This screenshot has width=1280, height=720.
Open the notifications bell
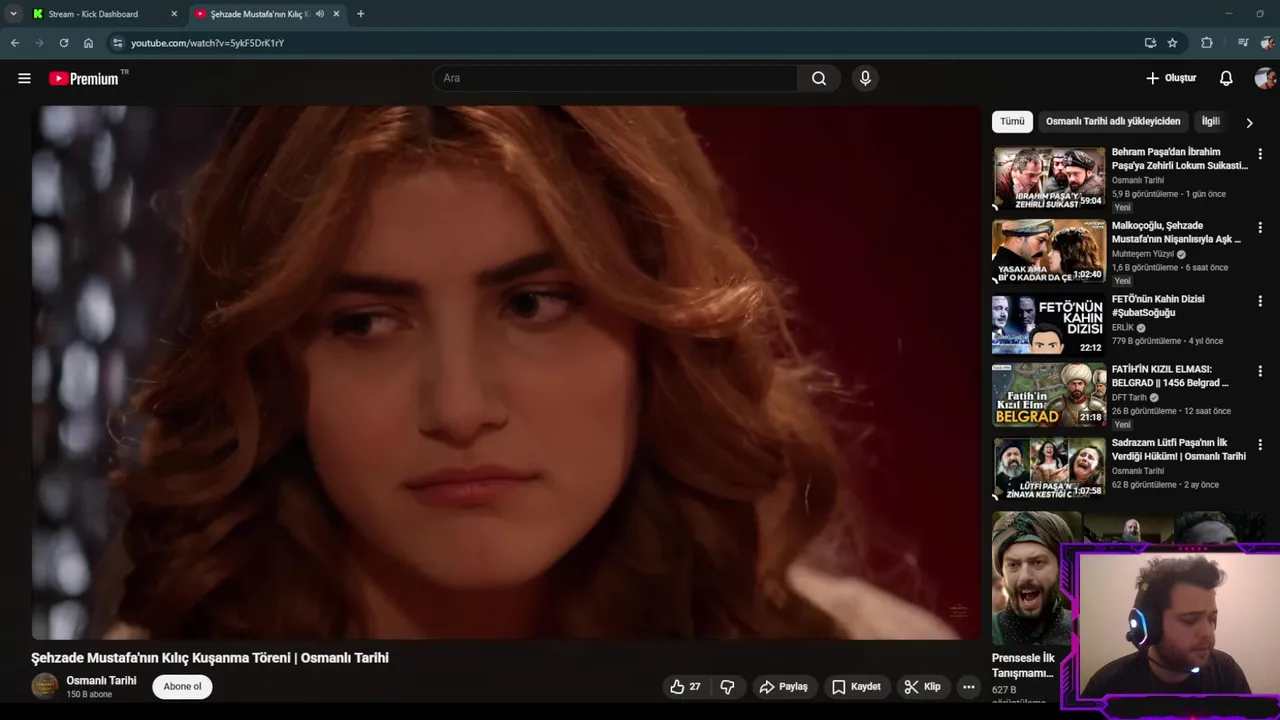[x=1226, y=78]
